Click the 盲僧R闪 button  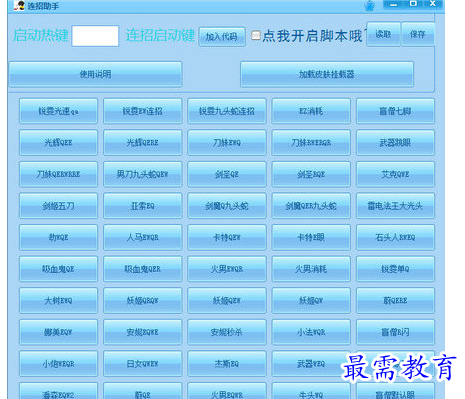[395, 332]
